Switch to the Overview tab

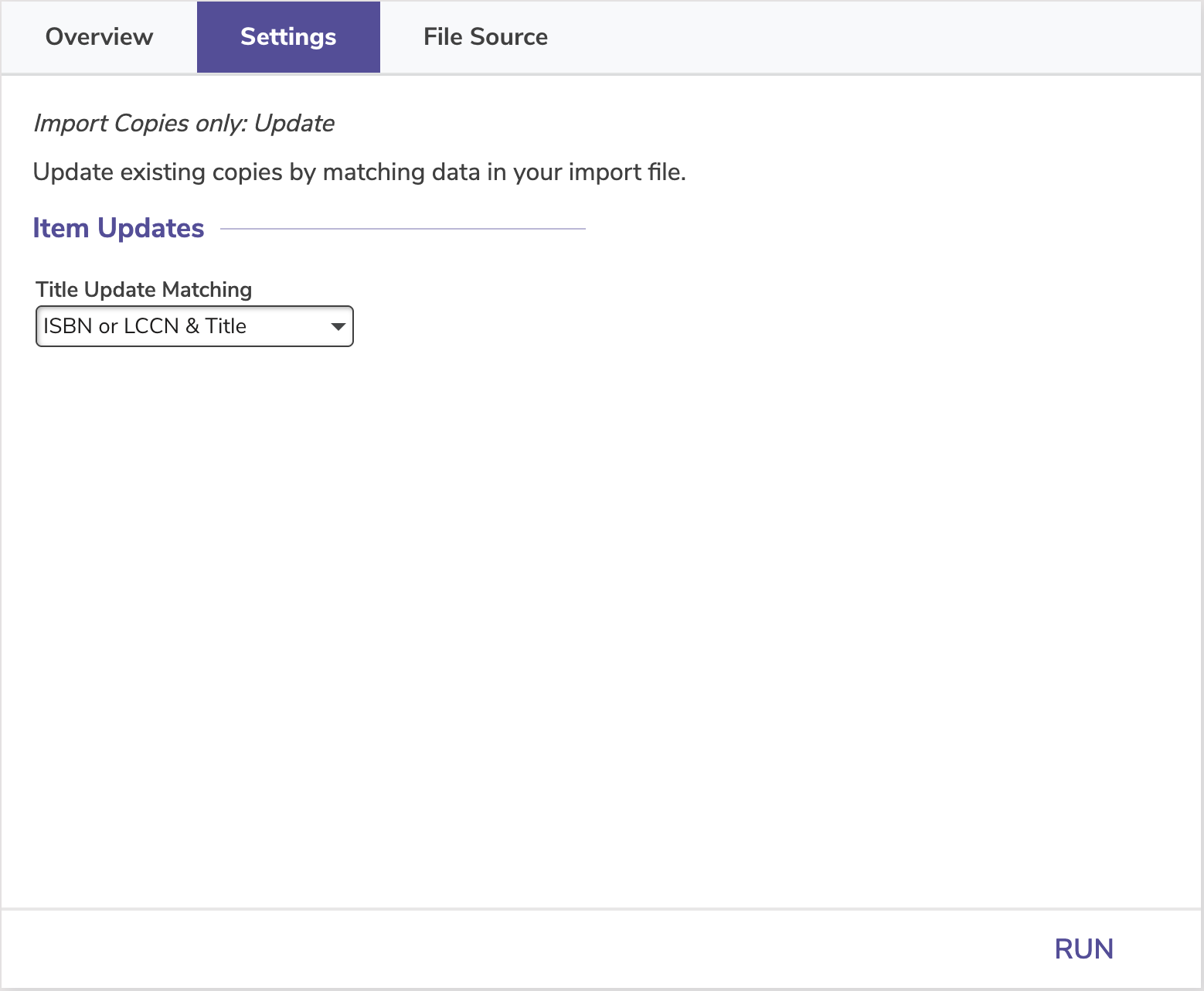point(99,37)
